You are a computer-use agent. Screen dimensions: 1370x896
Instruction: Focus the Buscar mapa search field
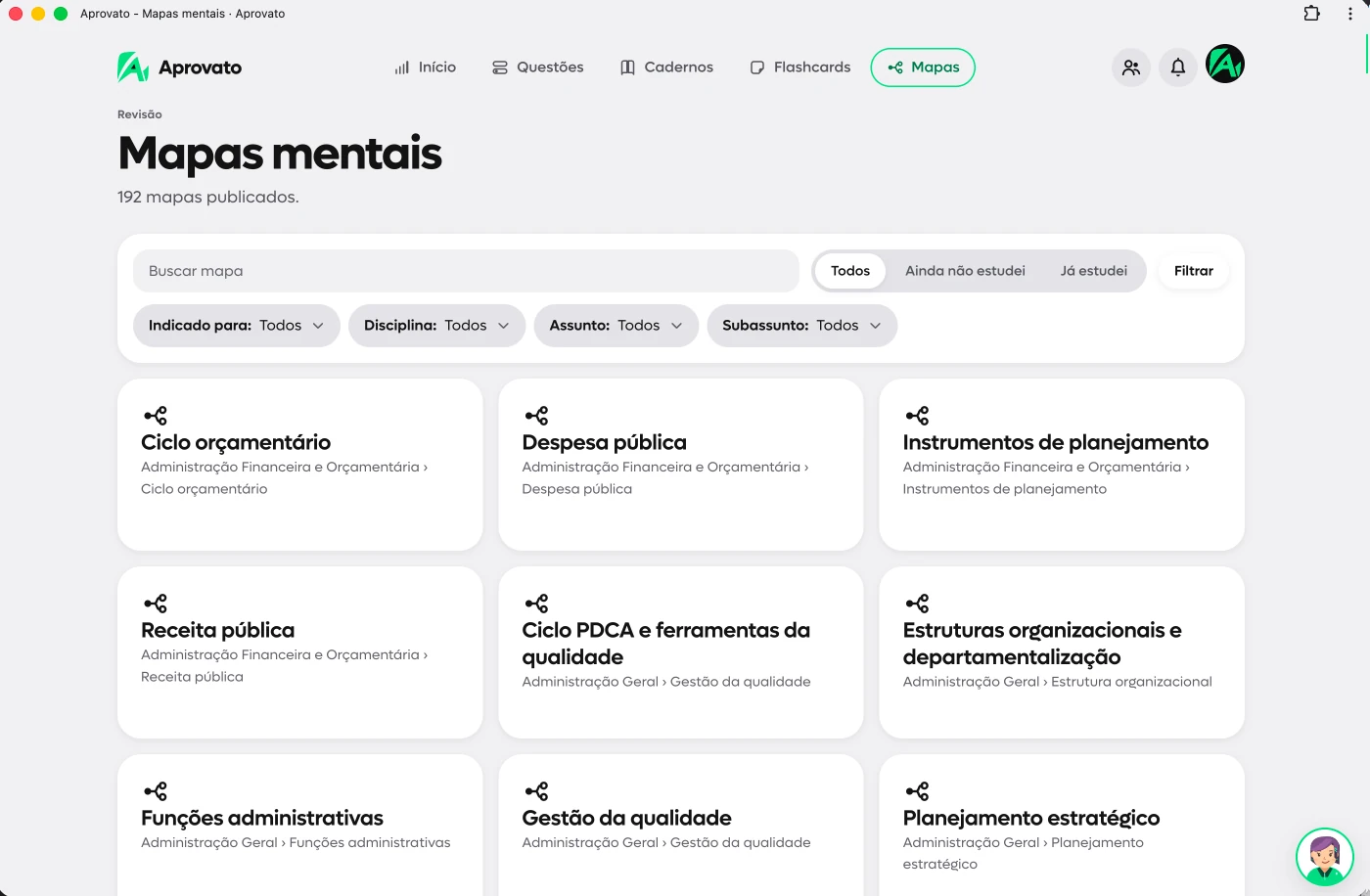click(466, 271)
